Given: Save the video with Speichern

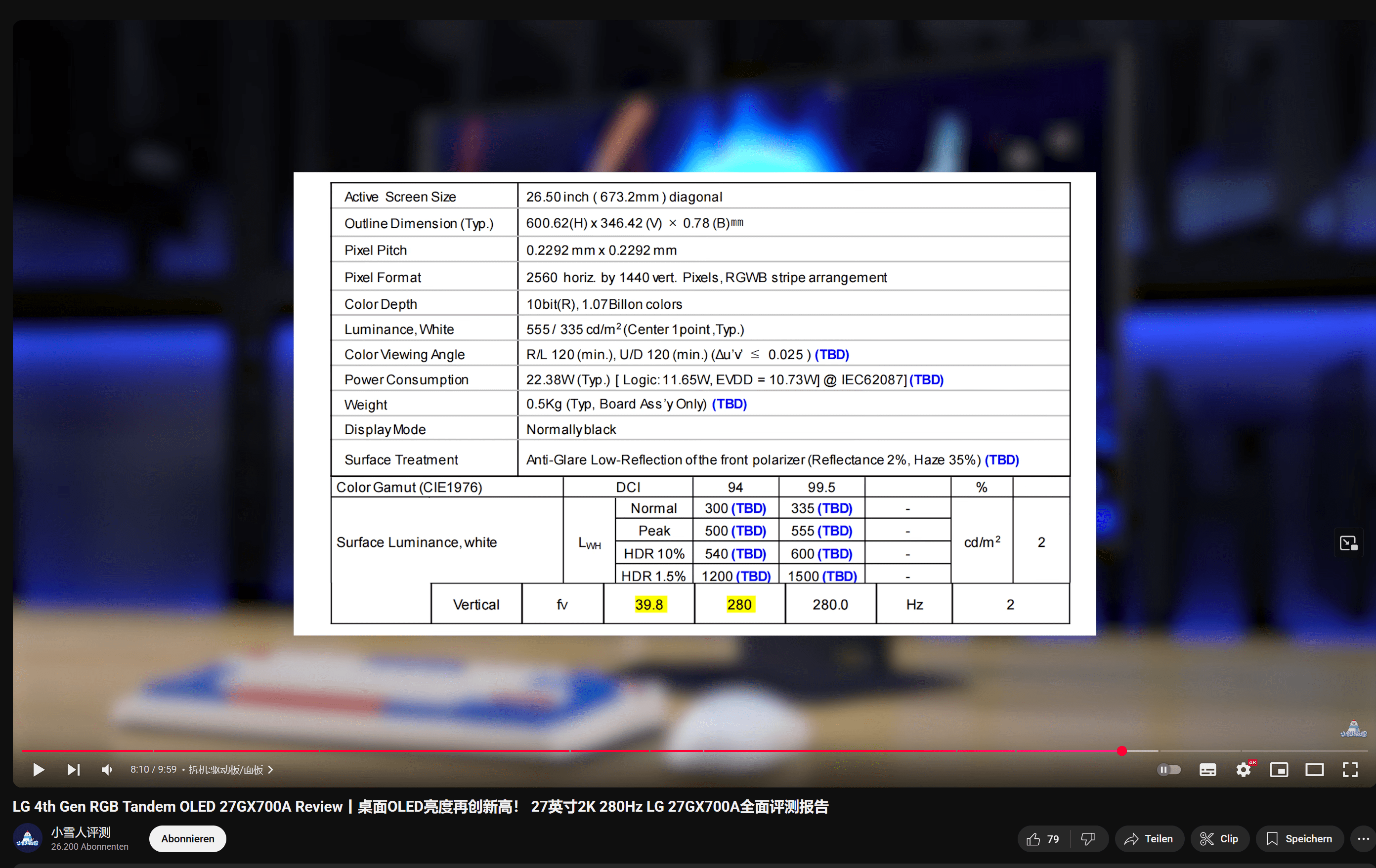Looking at the screenshot, I should (x=1299, y=838).
